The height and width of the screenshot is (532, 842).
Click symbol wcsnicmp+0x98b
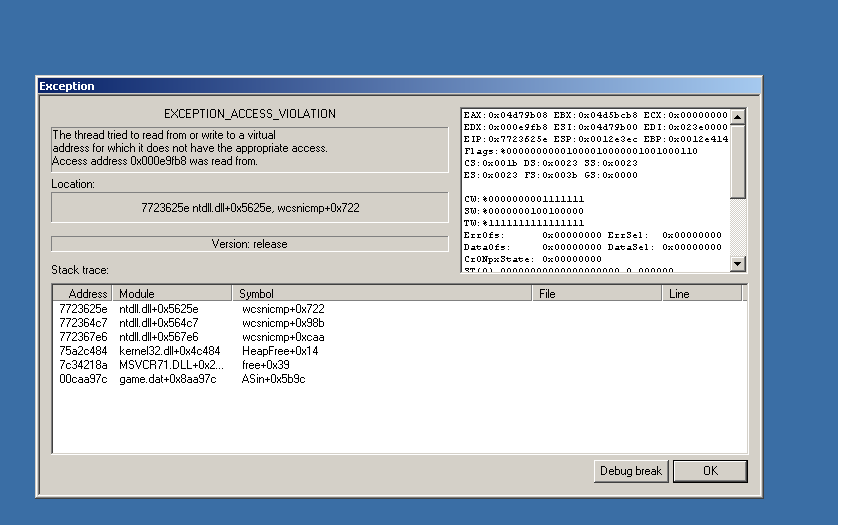(283, 323)
